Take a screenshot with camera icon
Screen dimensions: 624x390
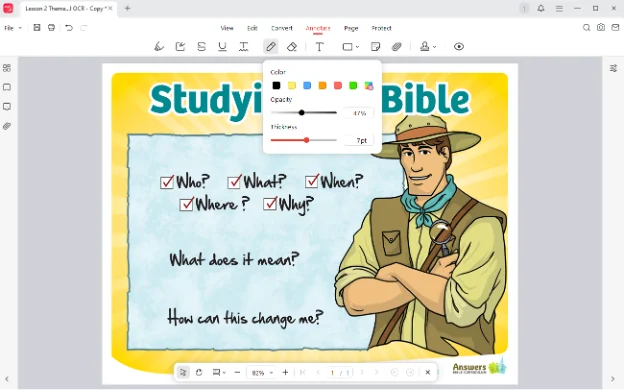(x=601, y=27)
